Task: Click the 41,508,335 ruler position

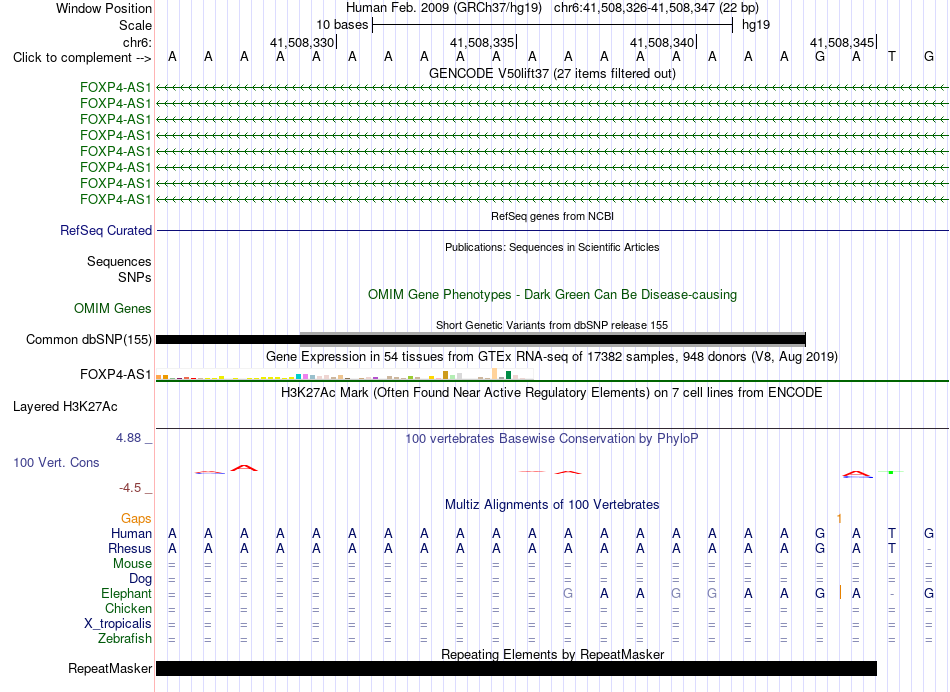Action: tap(482, 42)
